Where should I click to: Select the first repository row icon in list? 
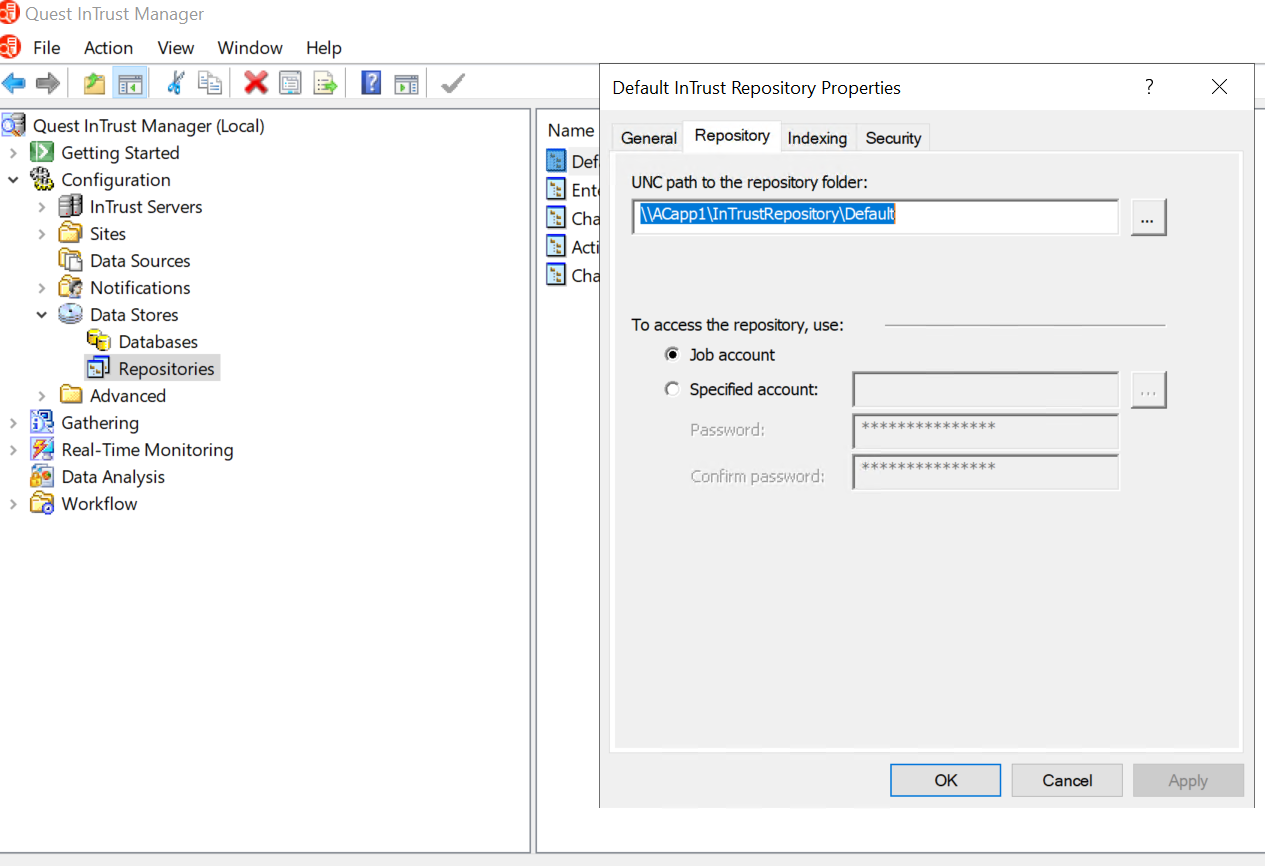pyautogui.click(x=556, y=160)
